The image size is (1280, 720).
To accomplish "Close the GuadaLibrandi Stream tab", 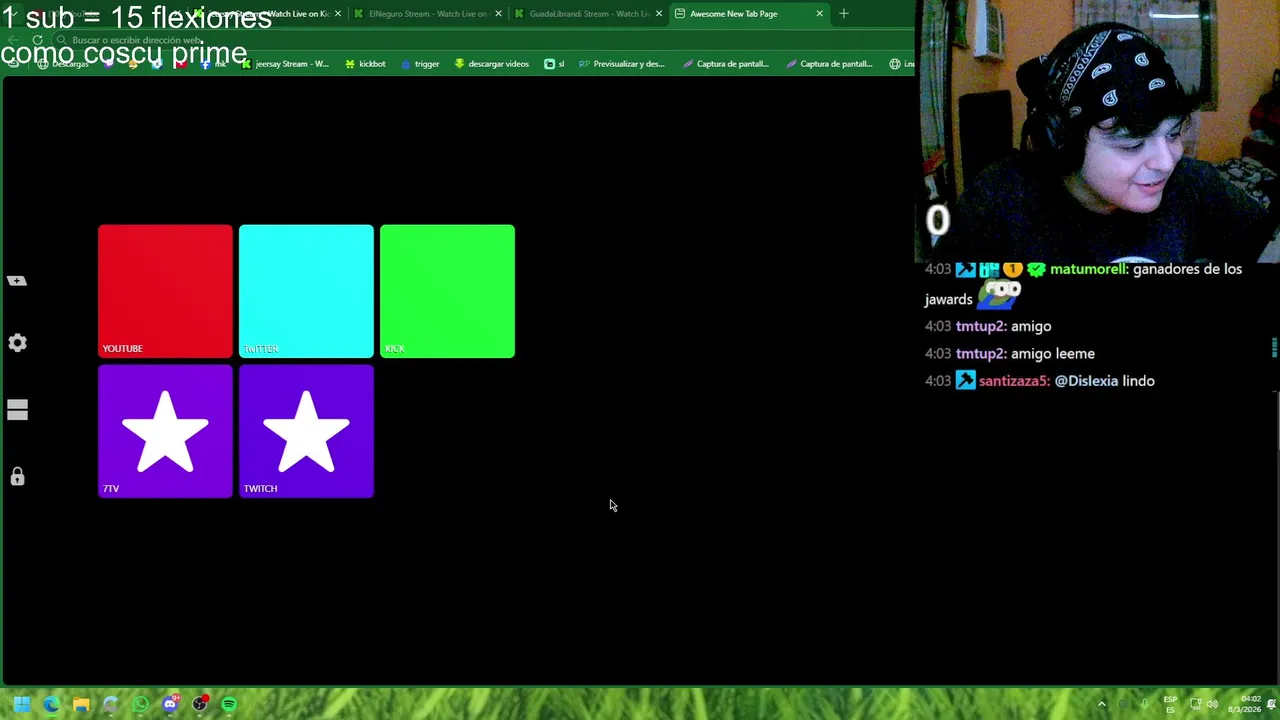I will [x=659, y=14].
